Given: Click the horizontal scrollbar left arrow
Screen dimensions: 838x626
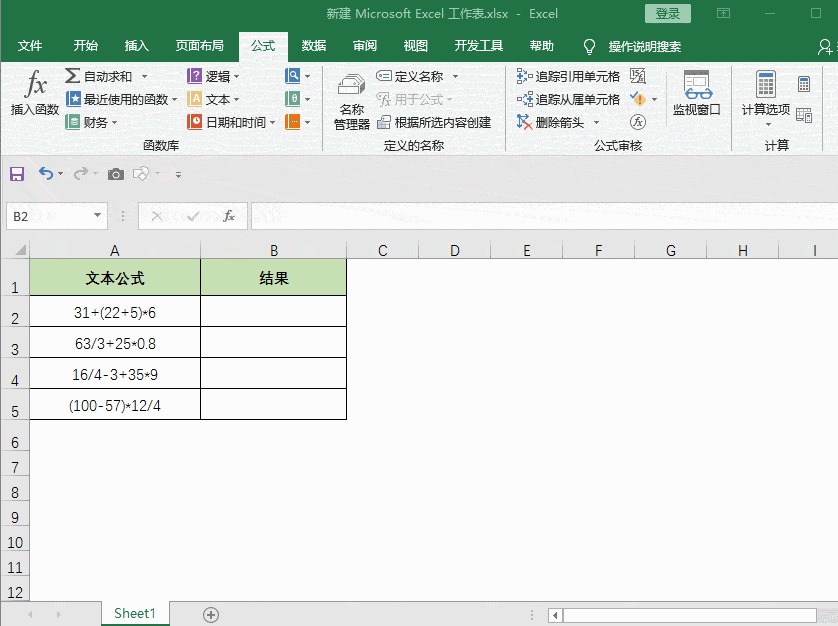Looking at the screenshot, I should tap(555, 615).
